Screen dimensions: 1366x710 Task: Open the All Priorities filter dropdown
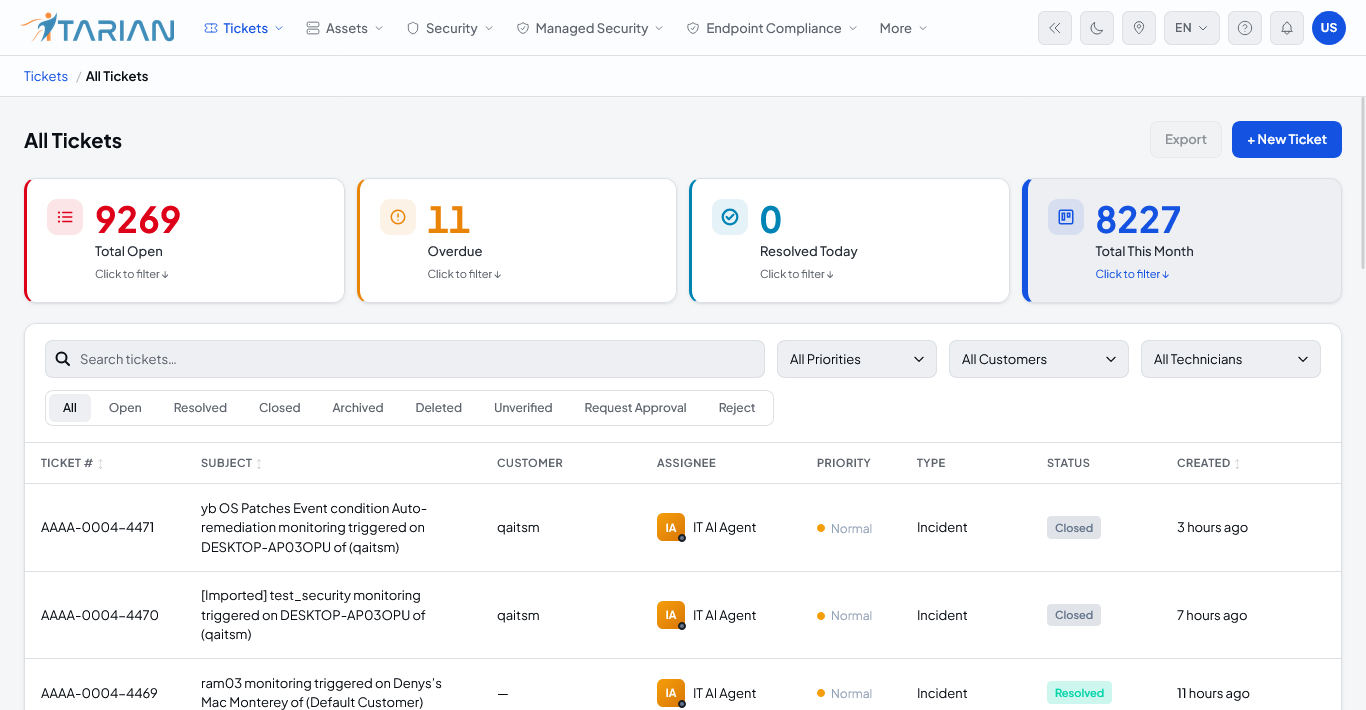click(857, 359)
